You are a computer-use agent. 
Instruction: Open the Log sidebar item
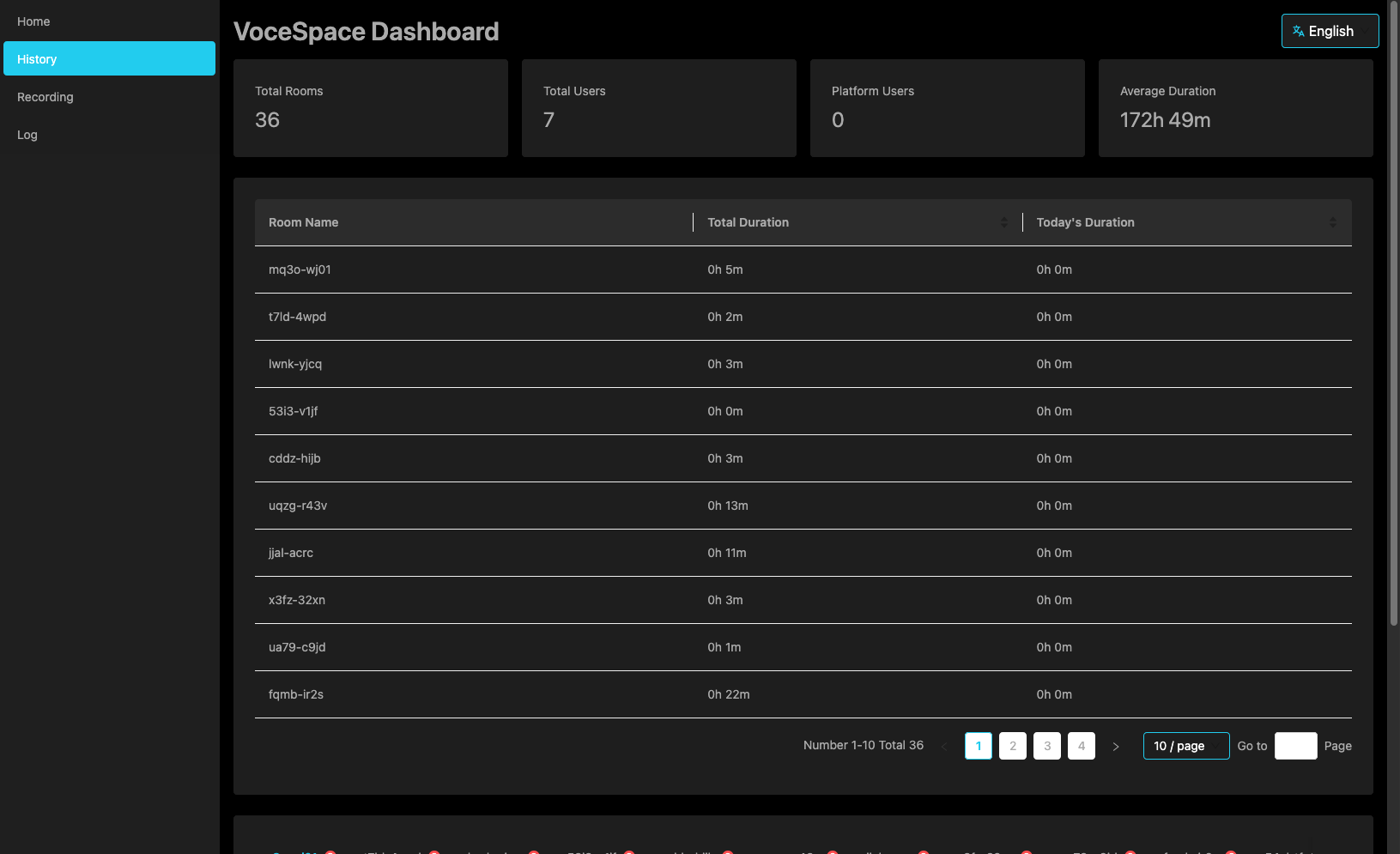coord(109,134)
